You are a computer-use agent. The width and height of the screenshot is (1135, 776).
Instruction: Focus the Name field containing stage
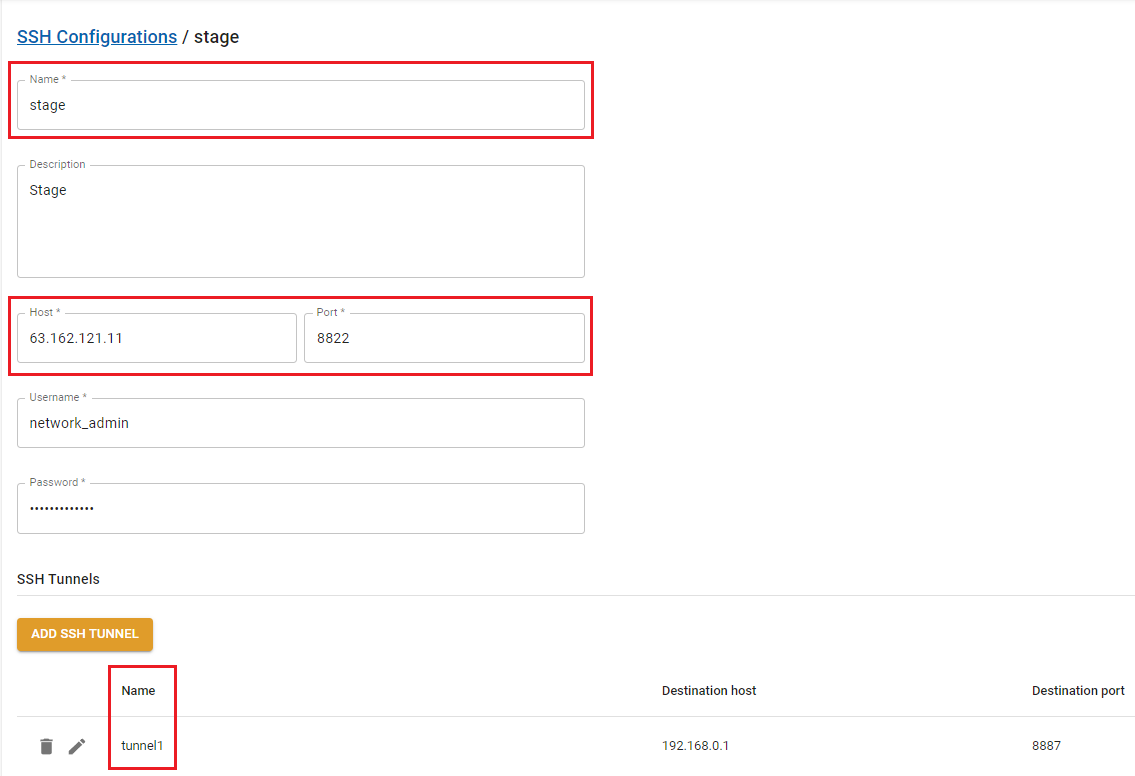pos(300,105)
